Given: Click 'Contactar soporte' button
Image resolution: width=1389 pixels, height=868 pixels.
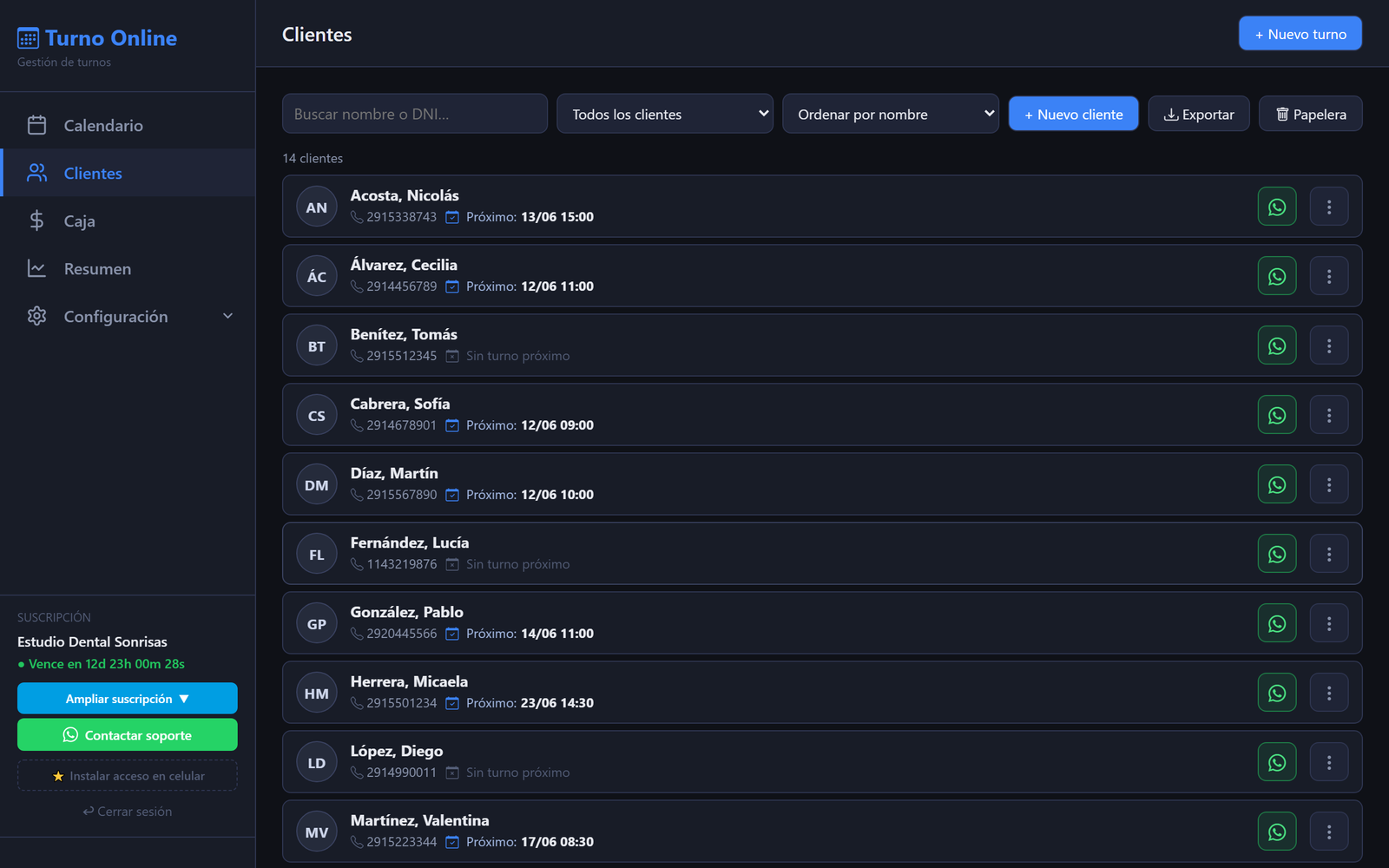Looking at the screenshot, I should 128,735.
